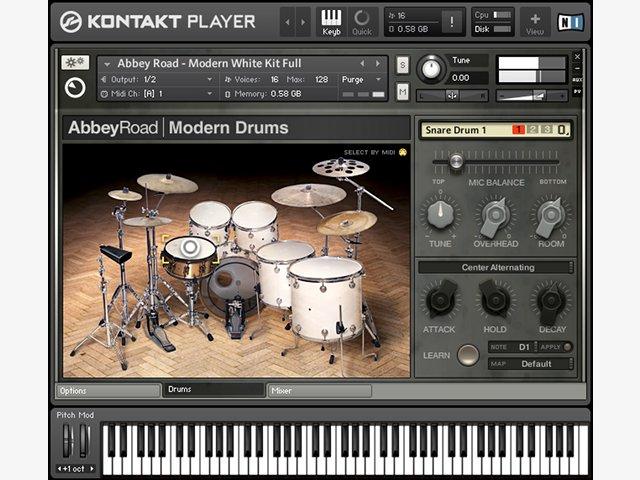Click the Pitch wheel

point(67,441)
